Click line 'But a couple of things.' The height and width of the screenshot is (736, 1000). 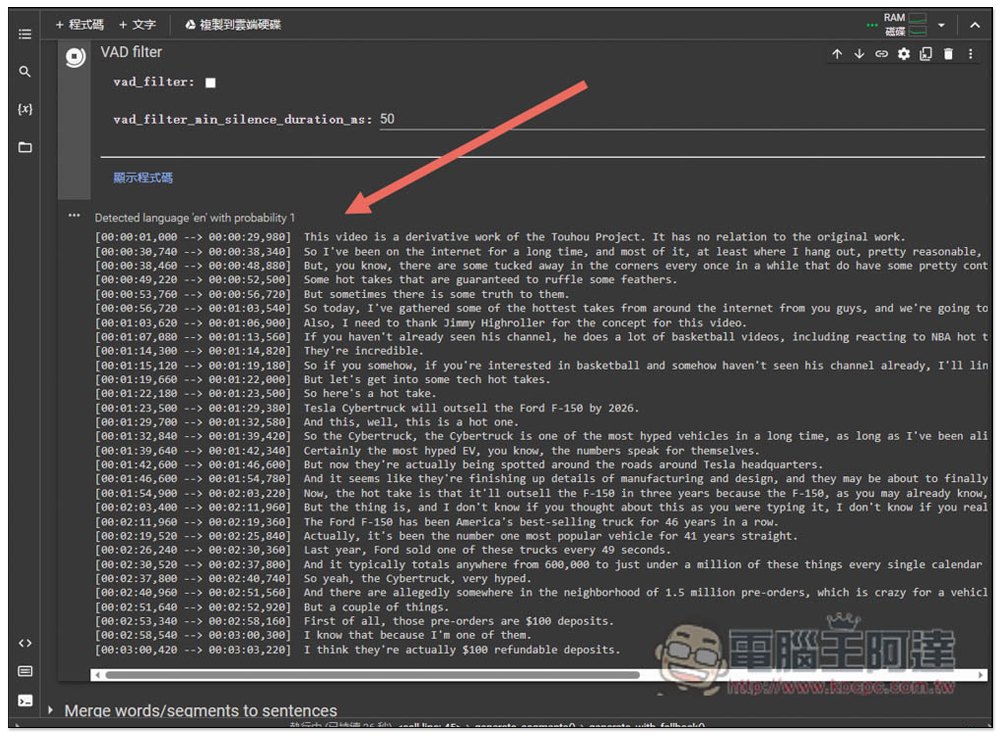pyautogui.click(x=376, y=607)
